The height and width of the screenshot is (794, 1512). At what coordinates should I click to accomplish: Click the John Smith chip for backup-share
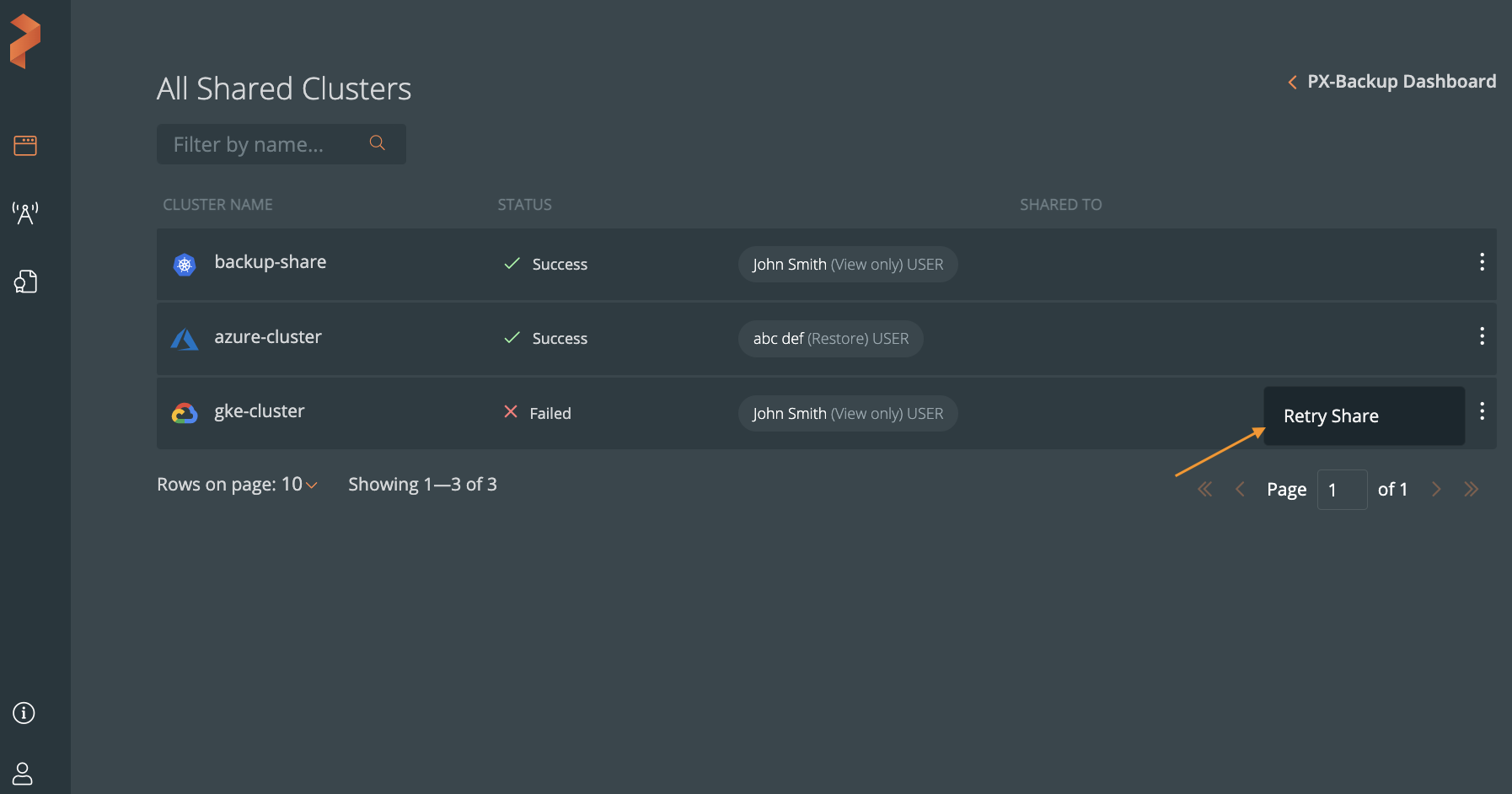[x=847, y=265]
